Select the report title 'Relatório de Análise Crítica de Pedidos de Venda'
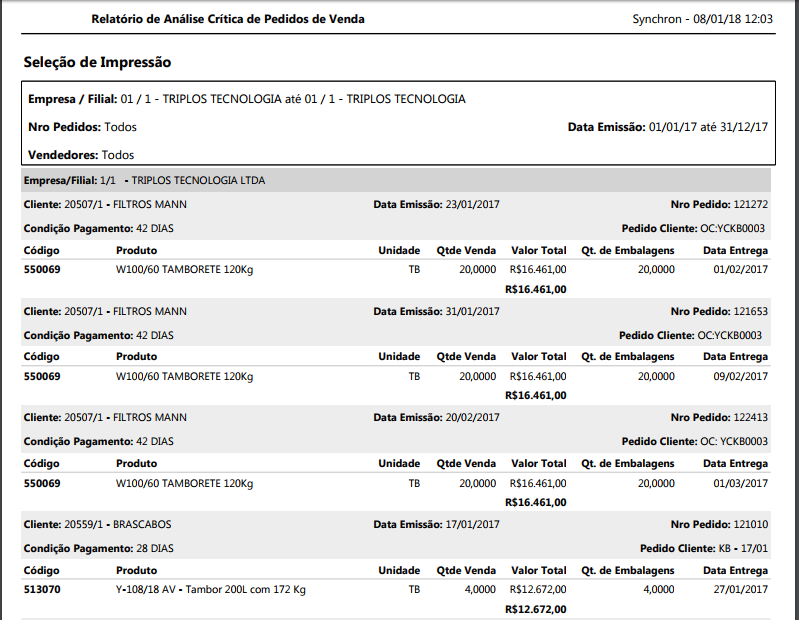799x620 pixels. pyautogui.click(x=228, y=19)
